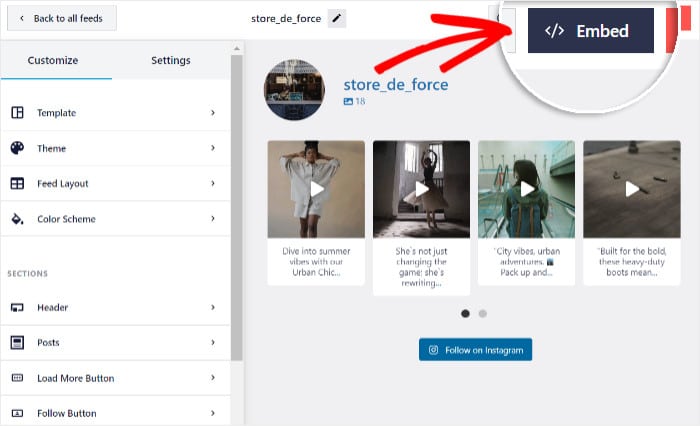Screen dimensions: 700x426
Task: Click the posts count image icon beside 18
Action: tap(348, 101)
